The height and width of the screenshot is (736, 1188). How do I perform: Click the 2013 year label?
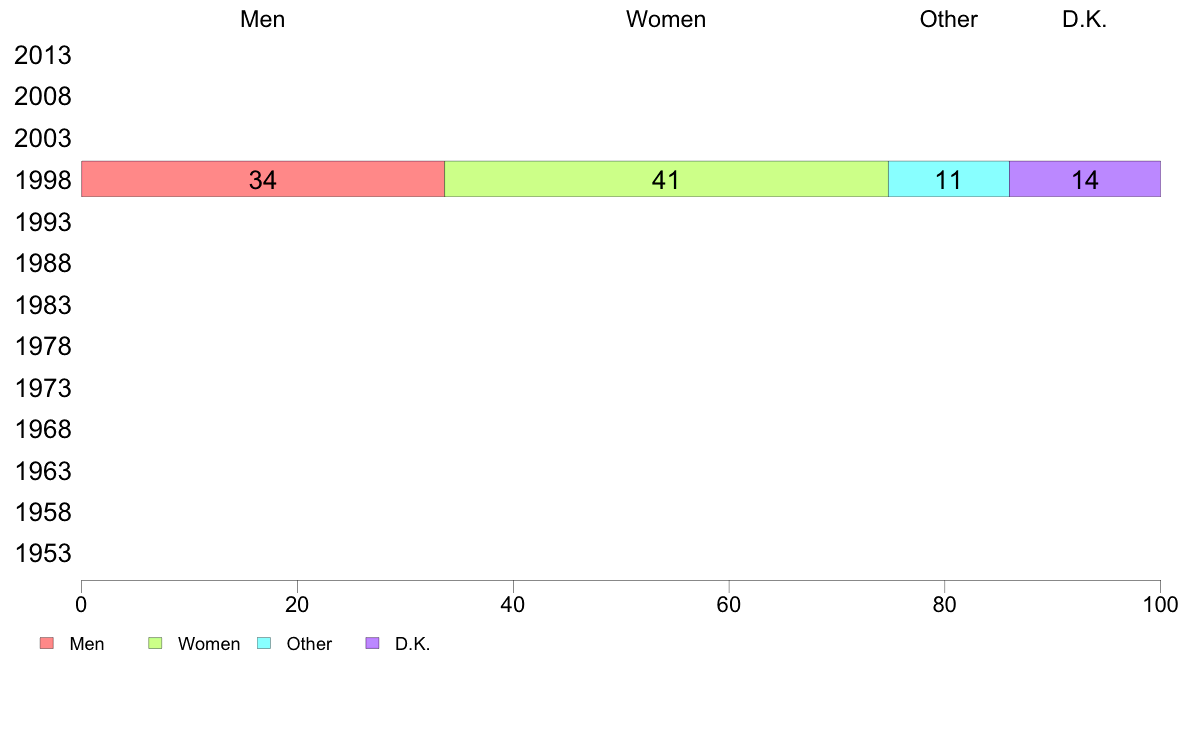click(43, 55)
